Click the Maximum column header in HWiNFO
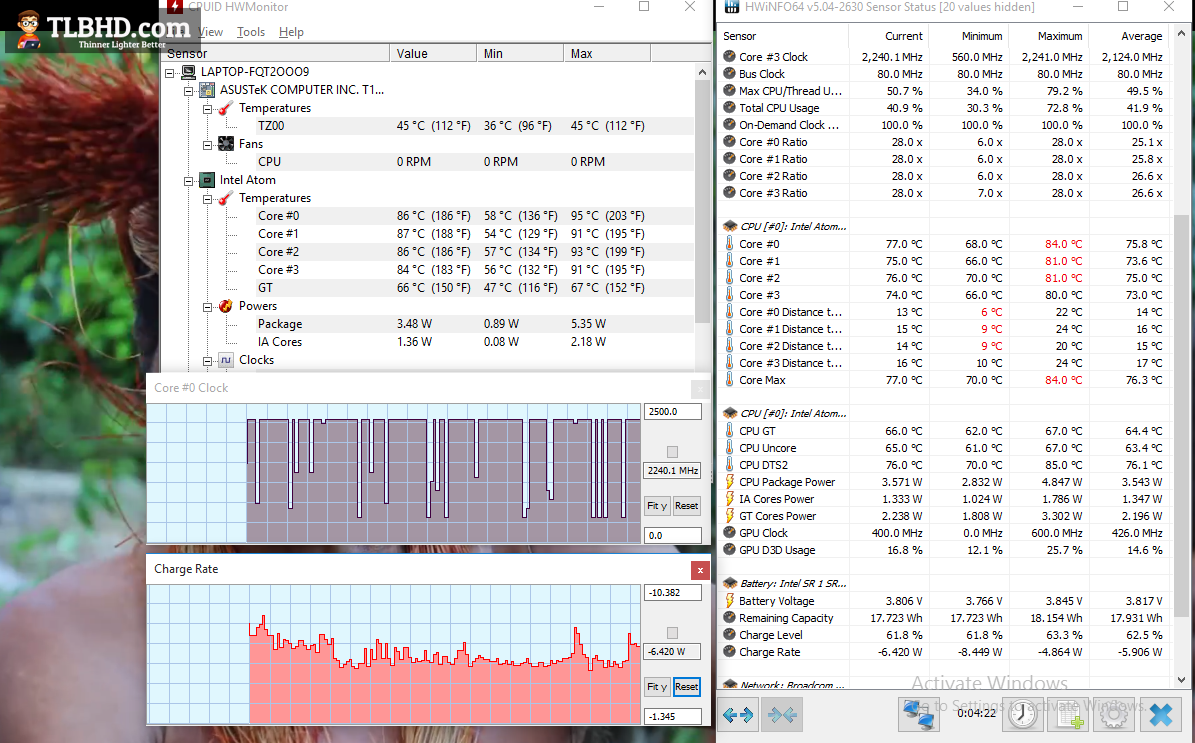This screenshot has width=1195, height=743. point(1048,36)
